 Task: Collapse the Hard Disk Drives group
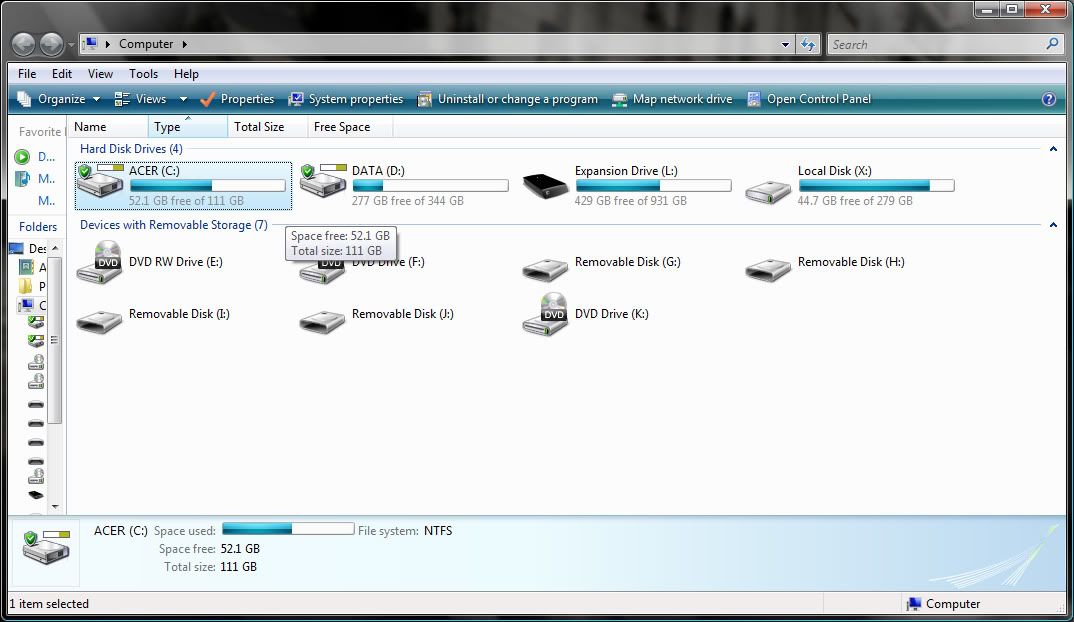[1053, 149]
